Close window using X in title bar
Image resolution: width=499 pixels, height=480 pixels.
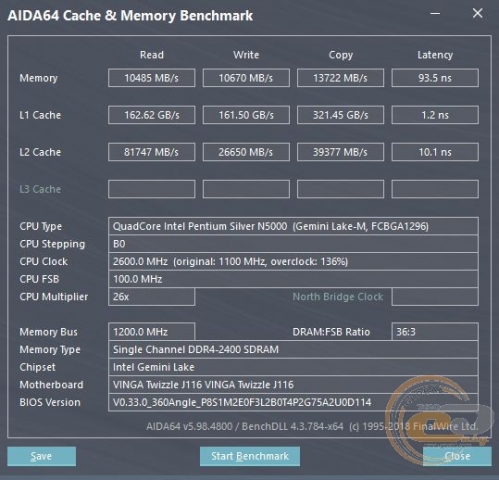tap(477, 13)
